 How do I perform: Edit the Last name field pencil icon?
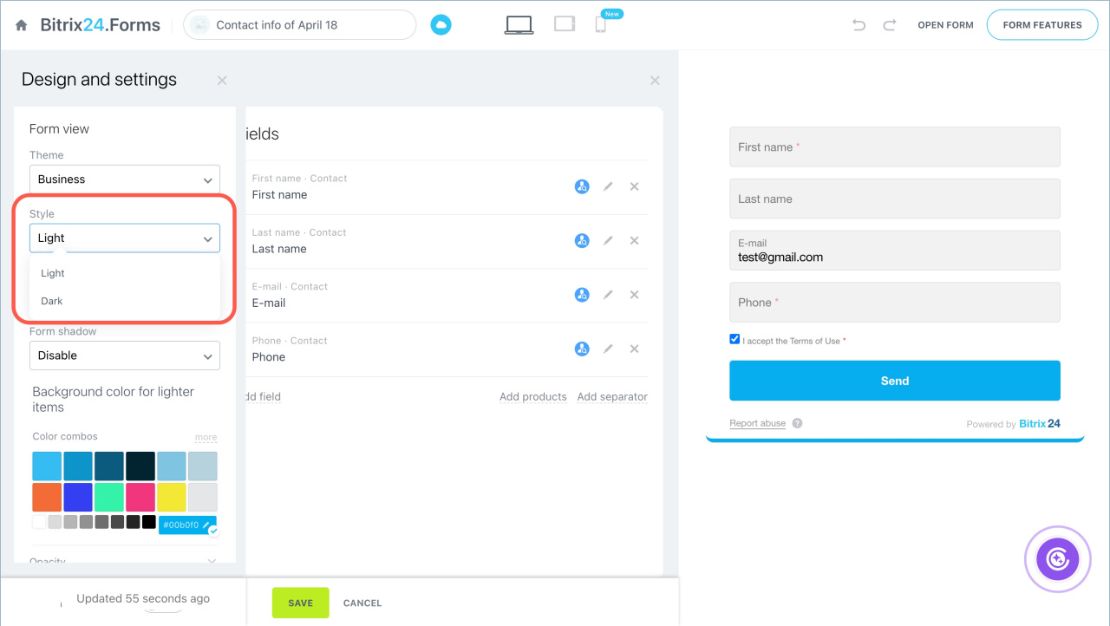pyautogui.click(x=608, y=241)
